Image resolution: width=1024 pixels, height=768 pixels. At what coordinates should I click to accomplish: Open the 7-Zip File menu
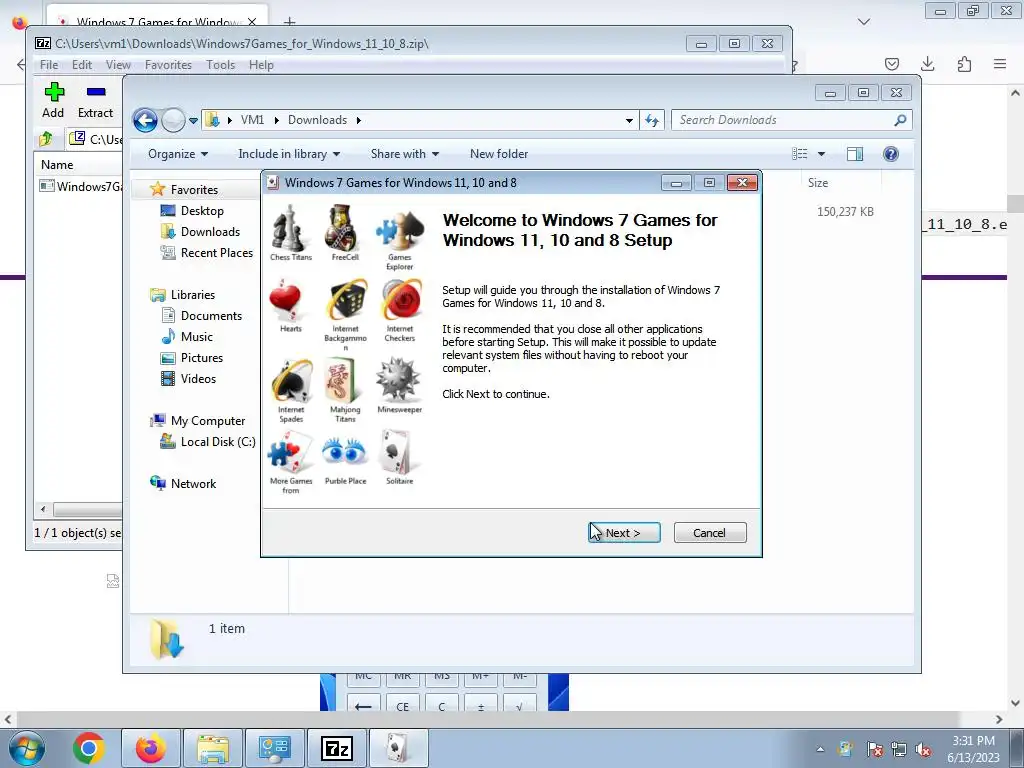click(49, 65)
